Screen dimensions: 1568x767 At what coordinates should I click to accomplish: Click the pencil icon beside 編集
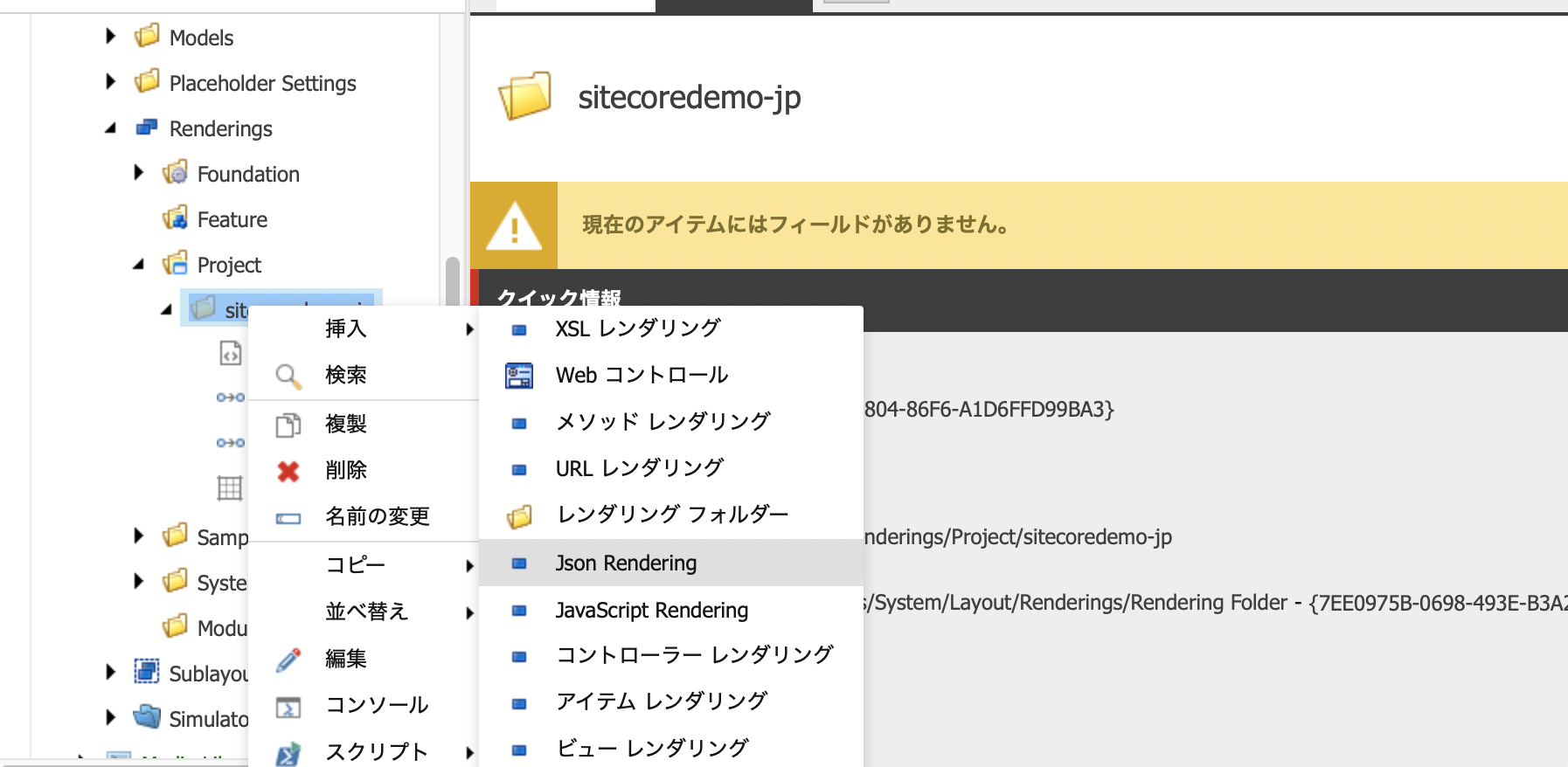click(288, 660)
